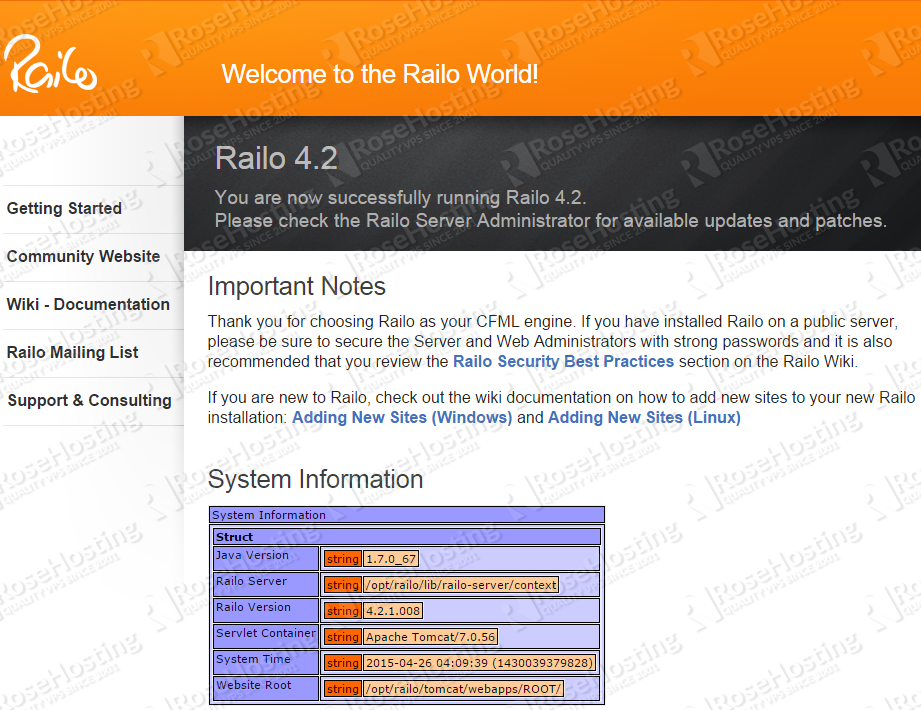Click the string type tag beside Railo Version
Viewport: 921px width, 710px height.
(x=343, y=611)
